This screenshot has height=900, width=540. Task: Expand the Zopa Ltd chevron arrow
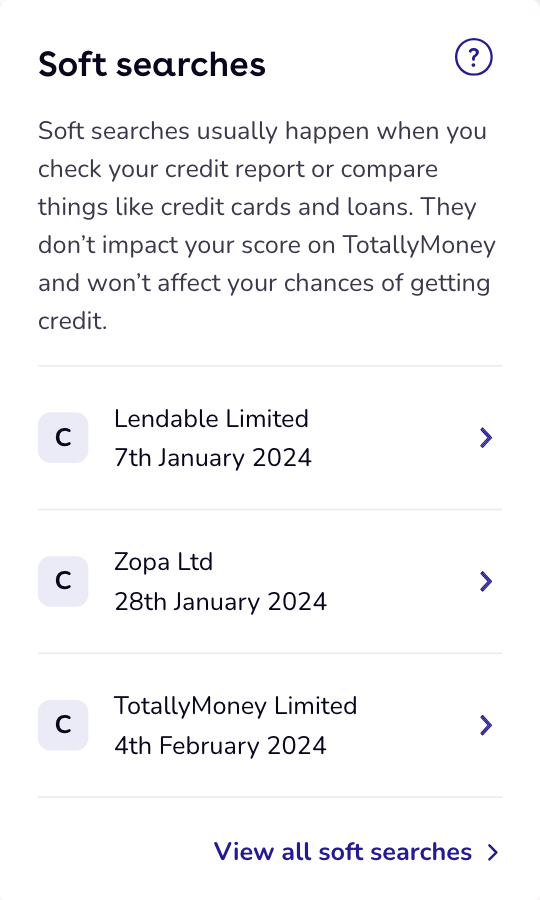click(x=486, y=581)
